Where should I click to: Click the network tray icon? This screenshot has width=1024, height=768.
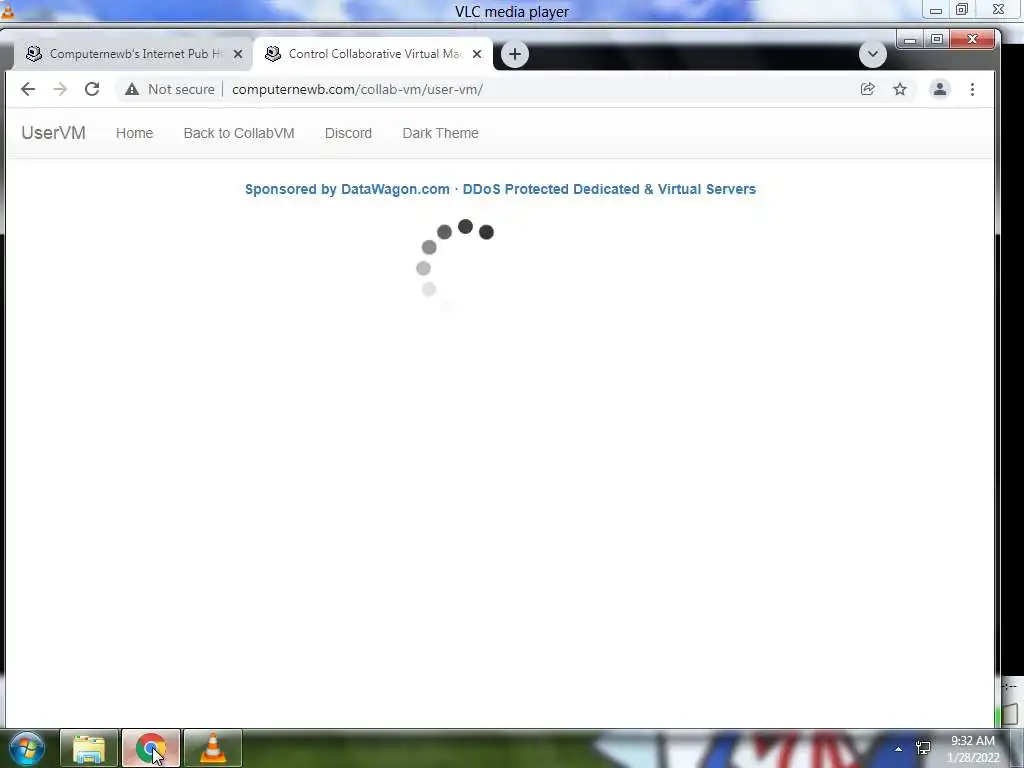click(x=923, y=748)
